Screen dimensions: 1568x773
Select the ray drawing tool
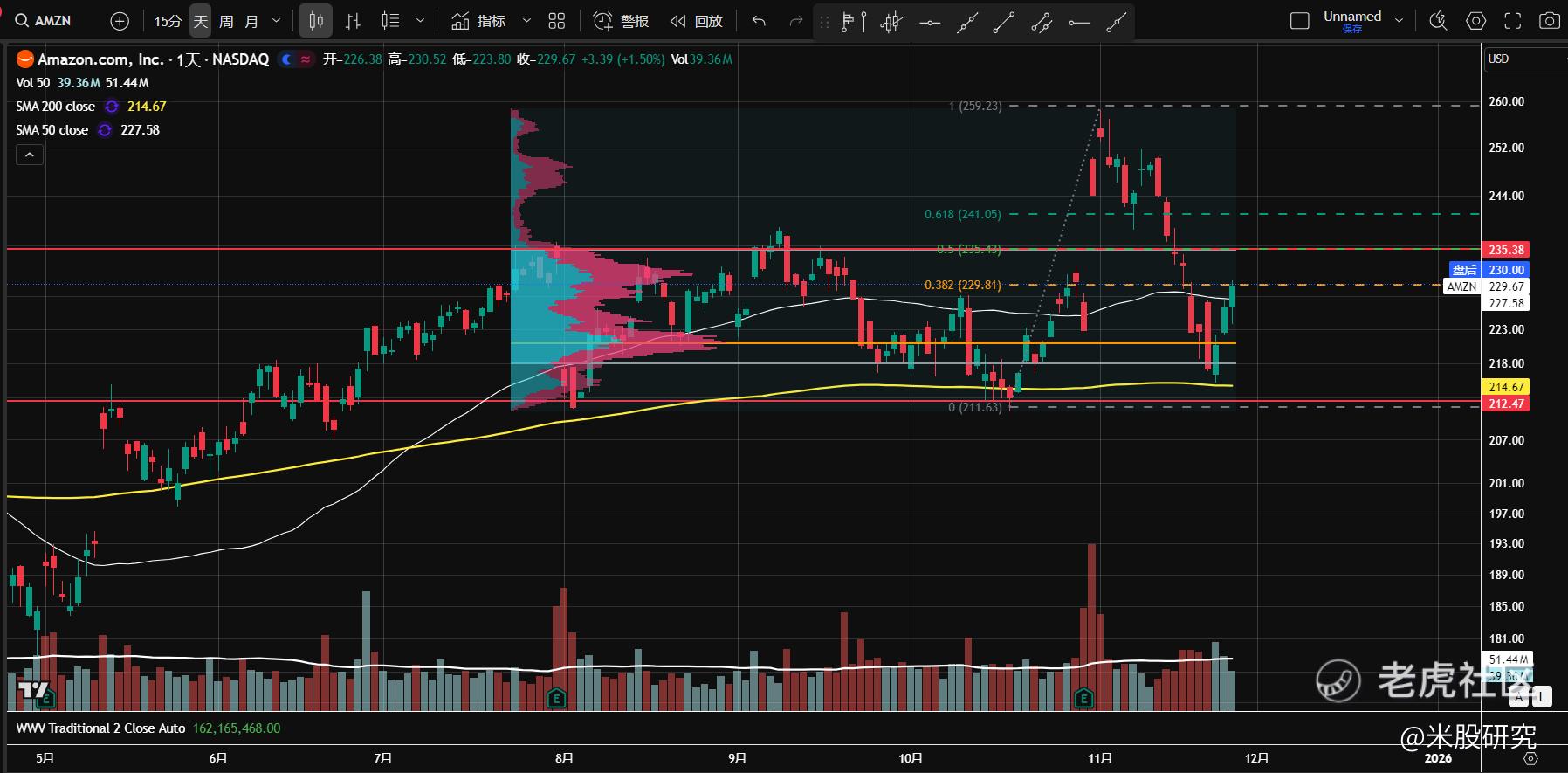[x=1117, y=22]
